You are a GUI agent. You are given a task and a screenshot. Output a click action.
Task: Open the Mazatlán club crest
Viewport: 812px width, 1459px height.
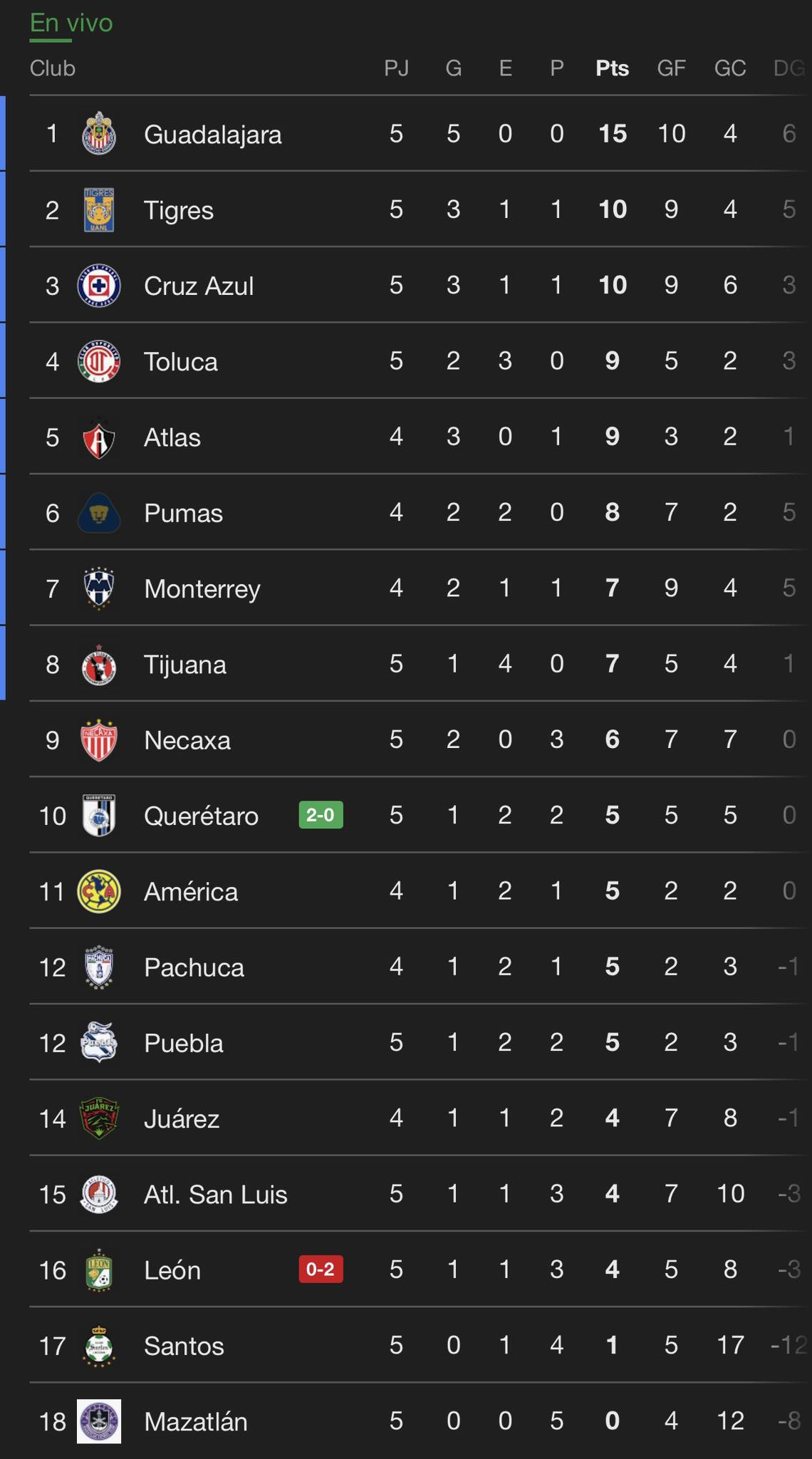point(98,1421)
